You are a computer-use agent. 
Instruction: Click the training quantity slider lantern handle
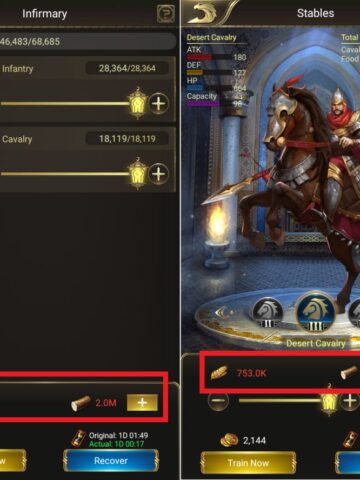(329, 400)
